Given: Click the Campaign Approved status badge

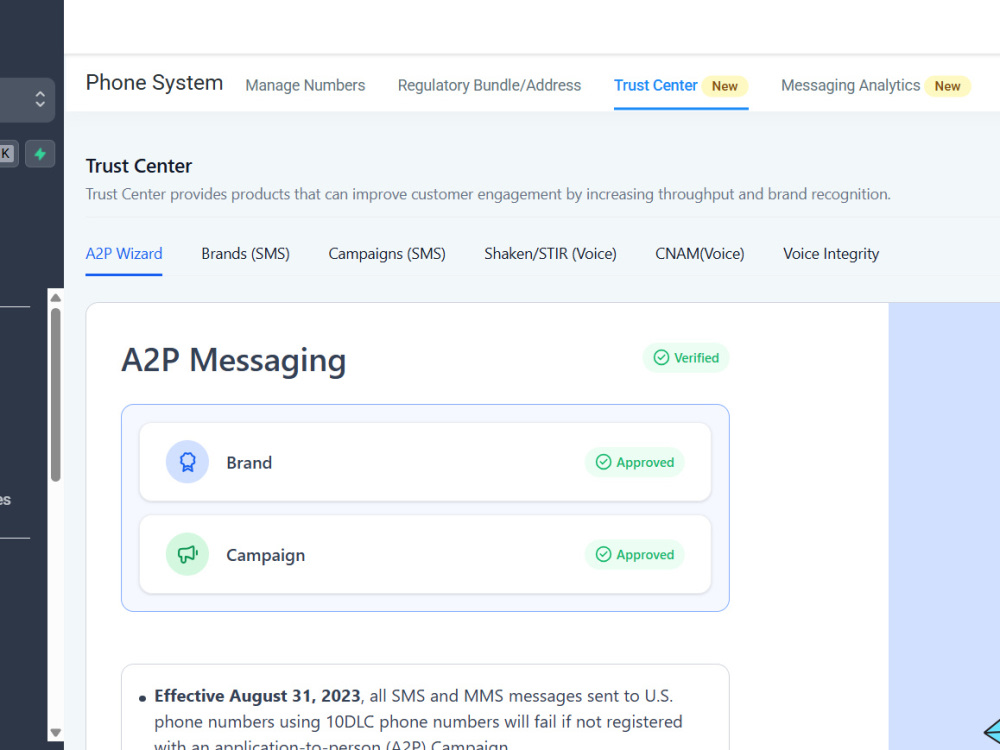Looking at the screenshot, I should click(635, 554).
